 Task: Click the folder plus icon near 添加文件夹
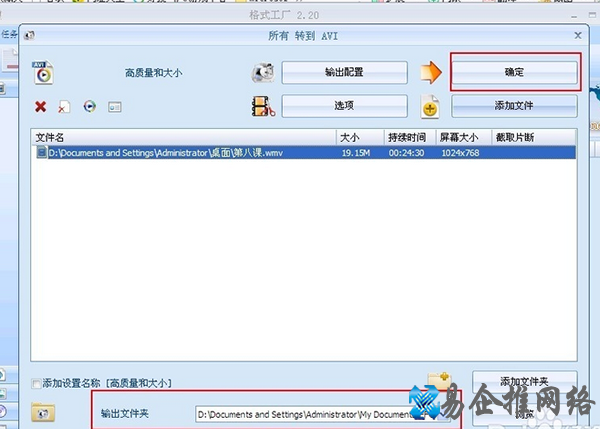[x=439, y=380]
